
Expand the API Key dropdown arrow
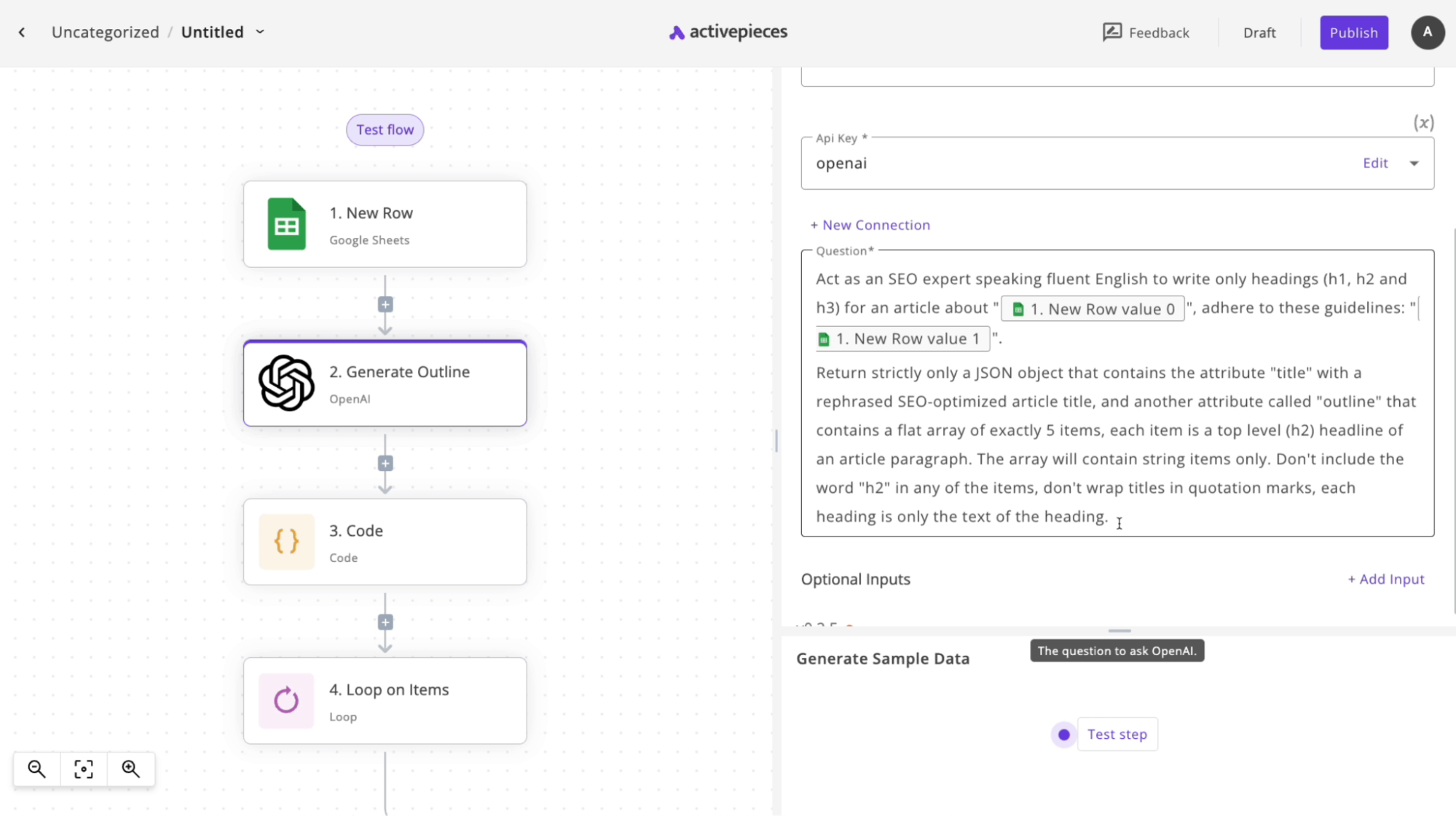(x=1416, y=163)
